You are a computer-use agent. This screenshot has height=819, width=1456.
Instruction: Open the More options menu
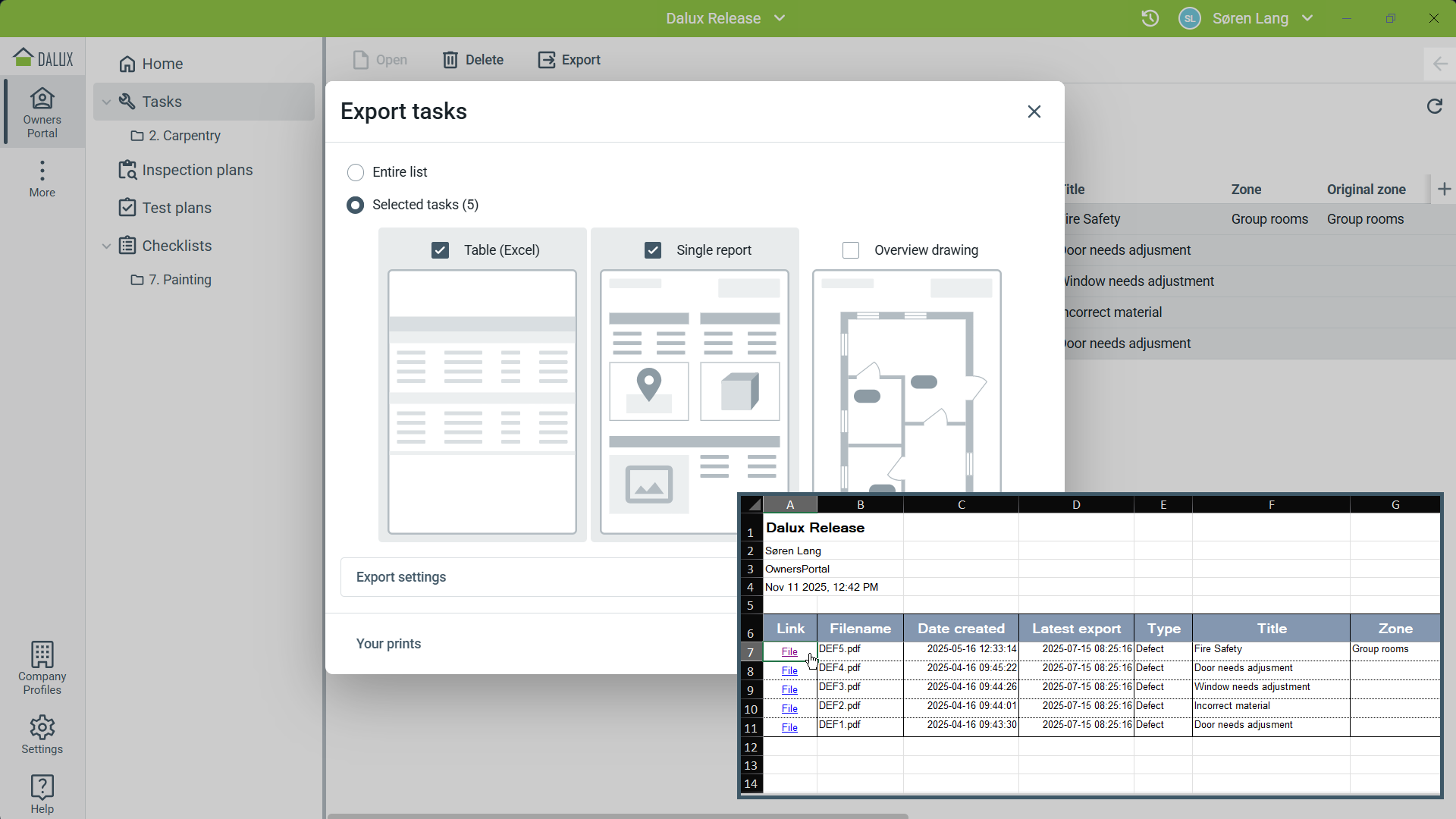[42, 179]
